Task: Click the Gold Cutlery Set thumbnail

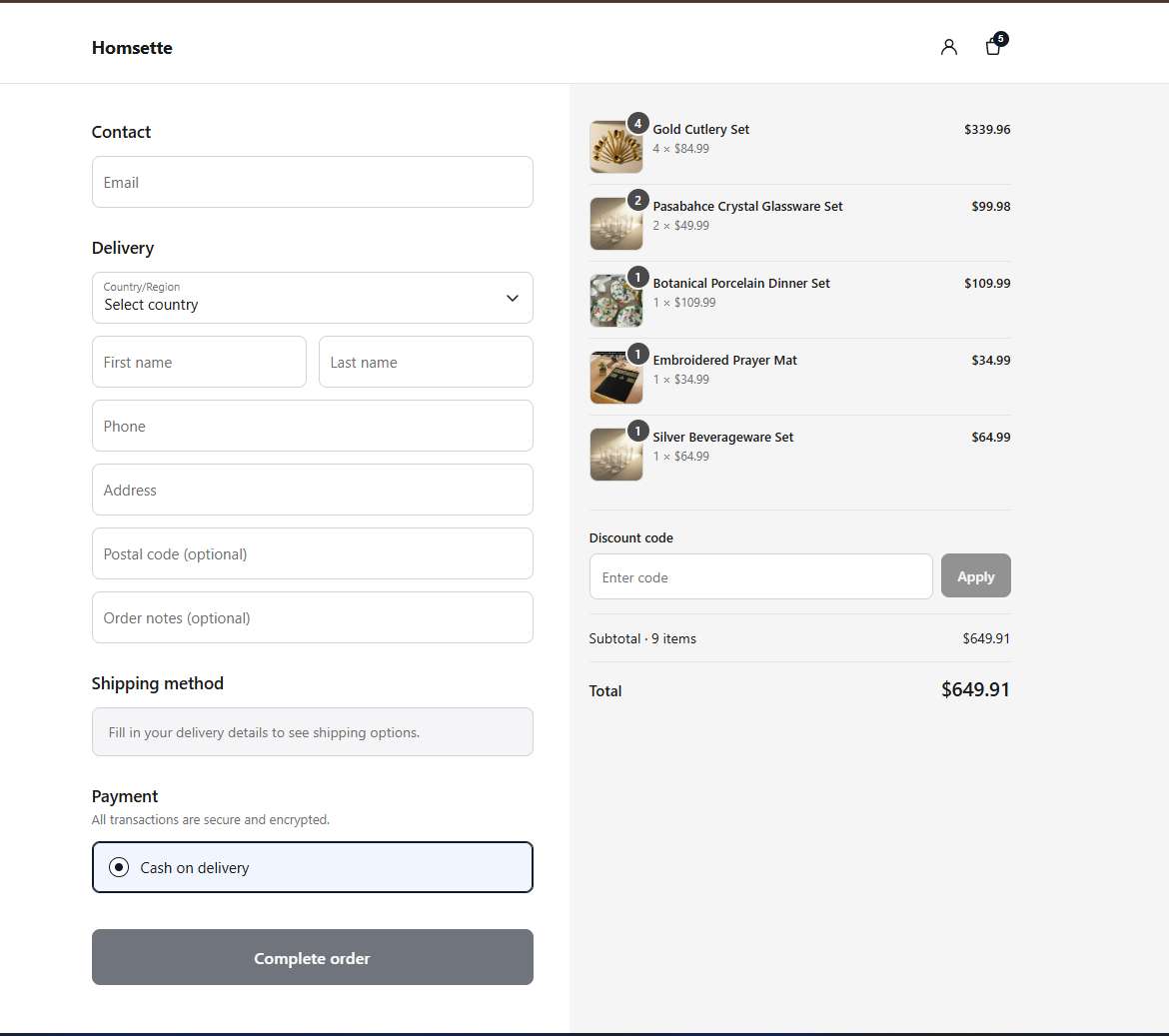Action: click(615, 147)
